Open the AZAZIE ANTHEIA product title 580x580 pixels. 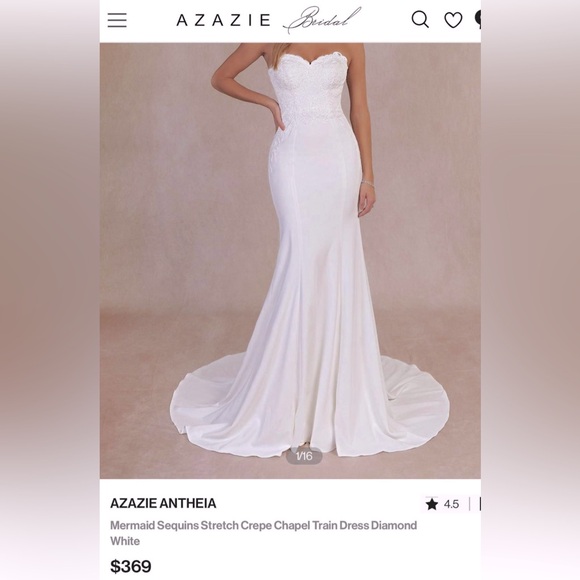click(x=163, y=503)
